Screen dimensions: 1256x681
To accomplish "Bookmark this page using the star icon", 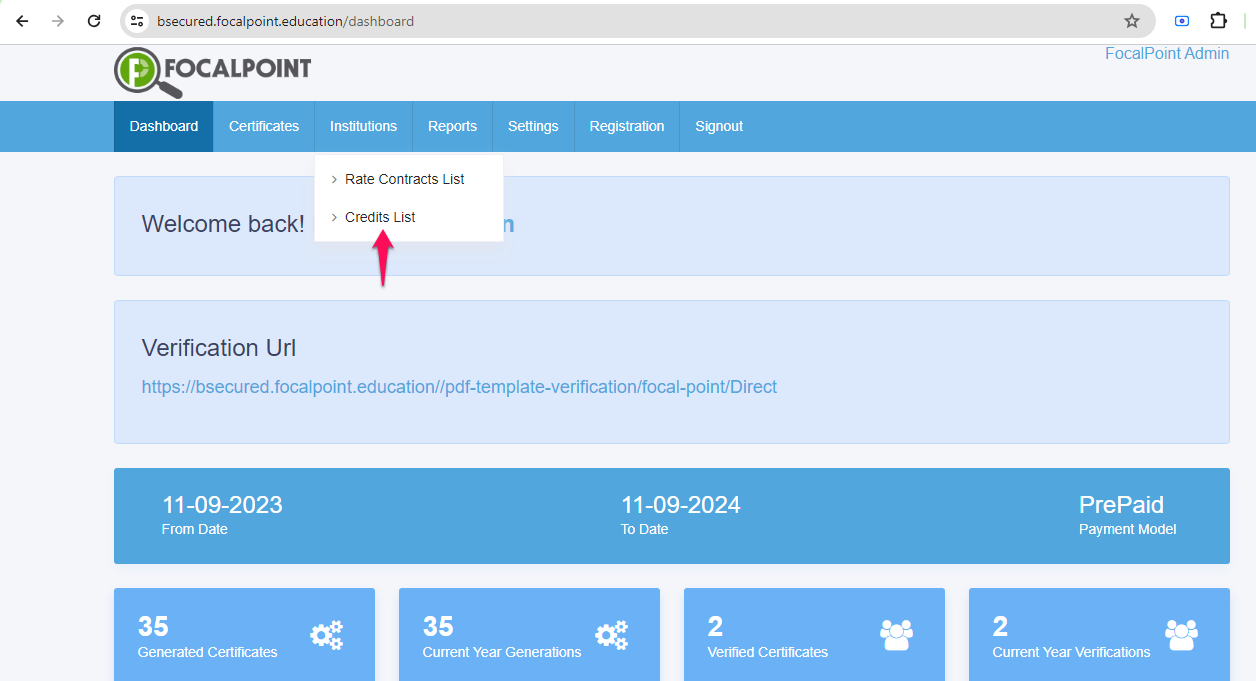I will click(x=1131, y=20).
